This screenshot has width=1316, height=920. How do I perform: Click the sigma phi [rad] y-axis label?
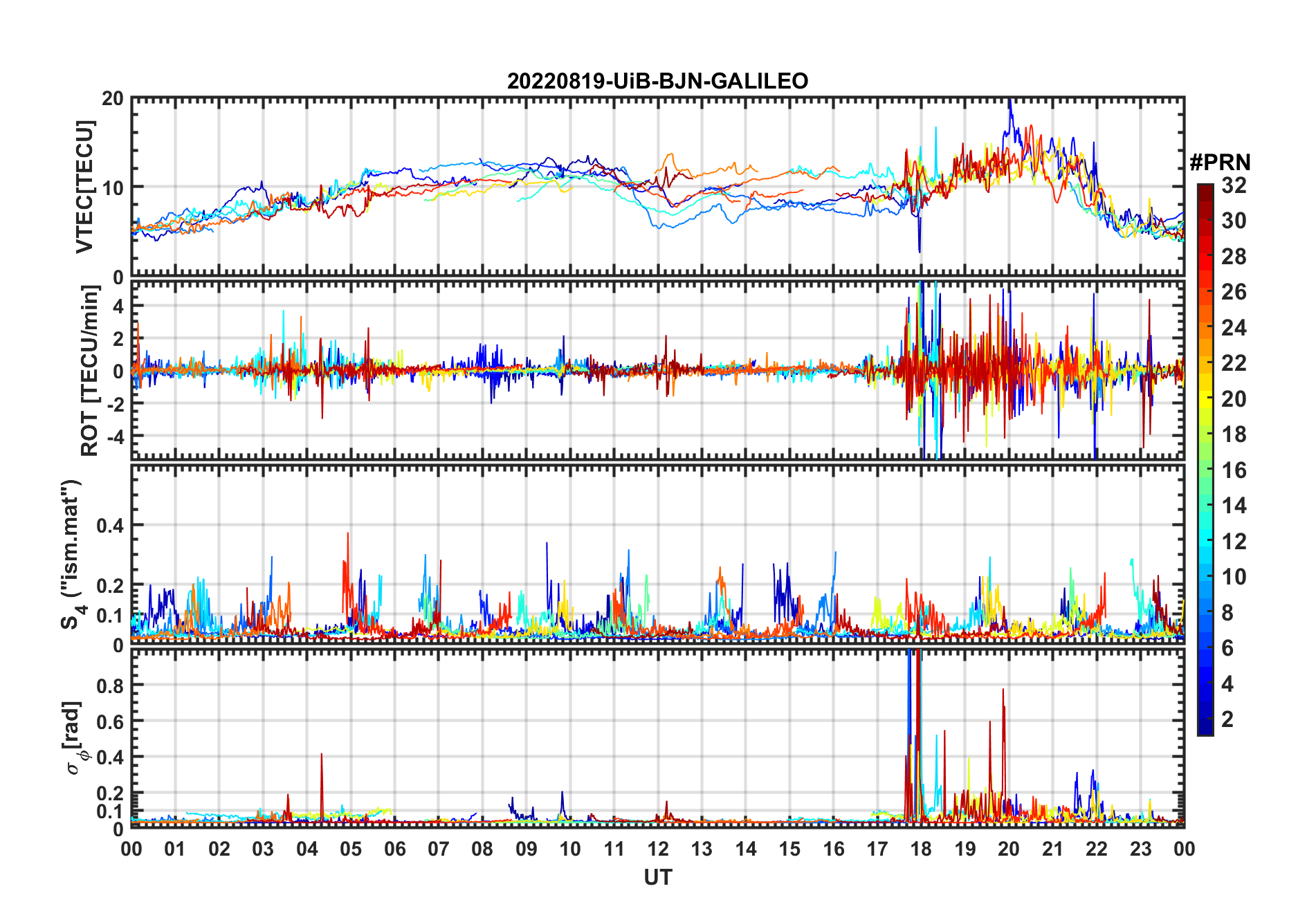[x=75, y=738]
